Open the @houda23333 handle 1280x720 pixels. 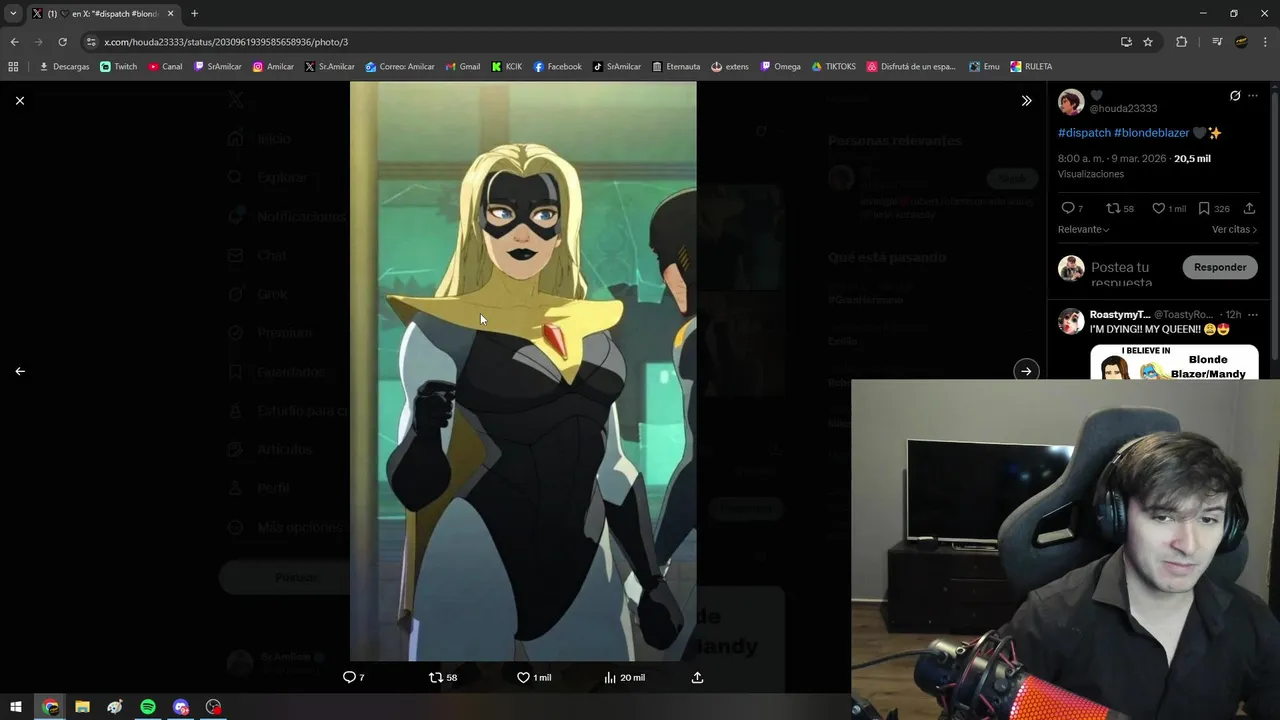tap(1123, 108)
